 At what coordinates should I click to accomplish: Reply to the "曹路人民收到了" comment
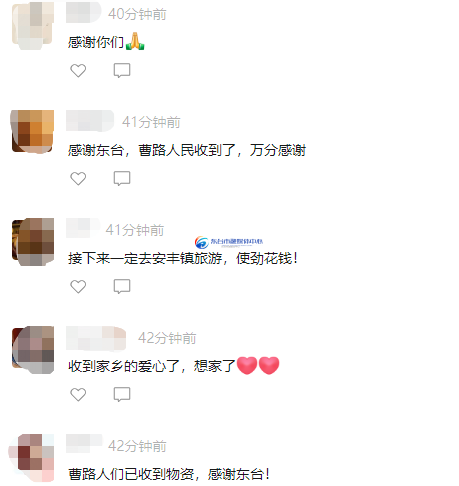point(122,178)
